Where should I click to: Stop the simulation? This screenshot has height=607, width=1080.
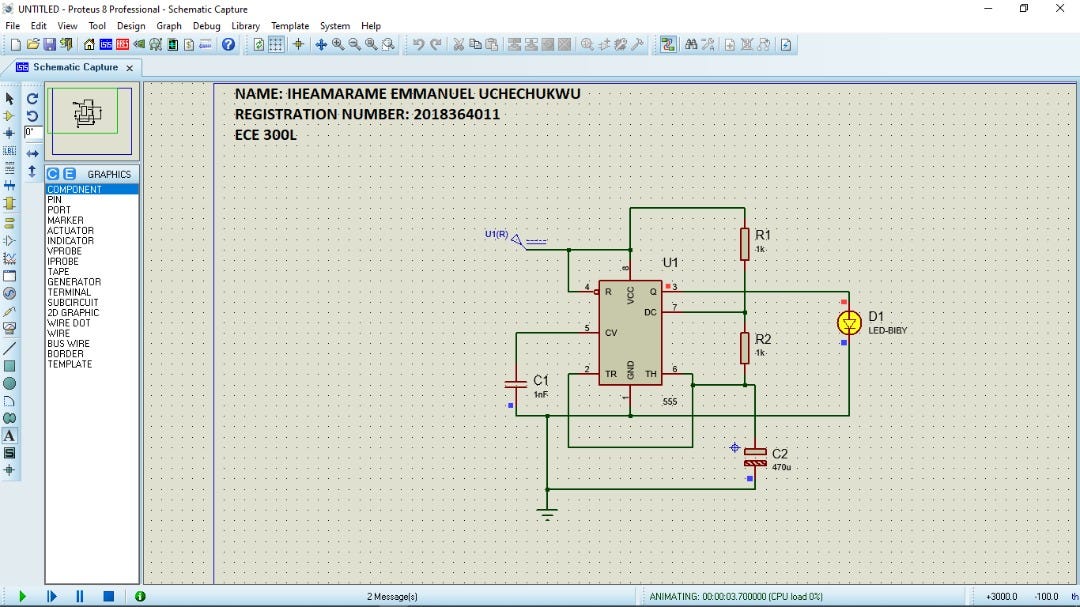(107, 596)
